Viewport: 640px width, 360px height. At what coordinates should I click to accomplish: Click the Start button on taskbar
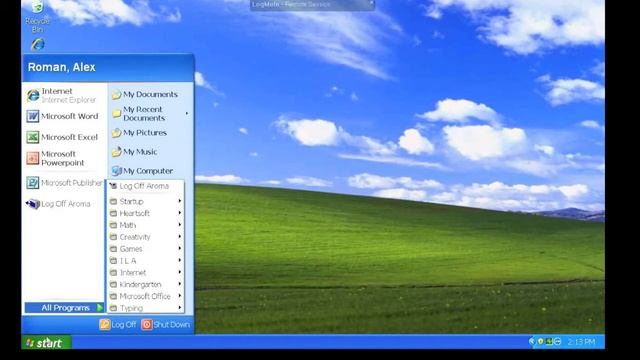(47, 343)
